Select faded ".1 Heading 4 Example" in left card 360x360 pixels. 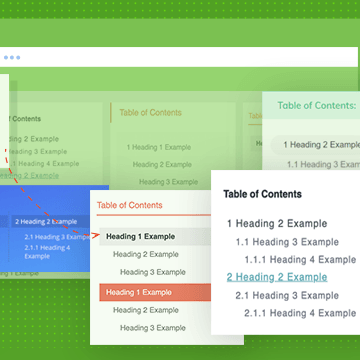pyautogui.click(x=44, y=164)
